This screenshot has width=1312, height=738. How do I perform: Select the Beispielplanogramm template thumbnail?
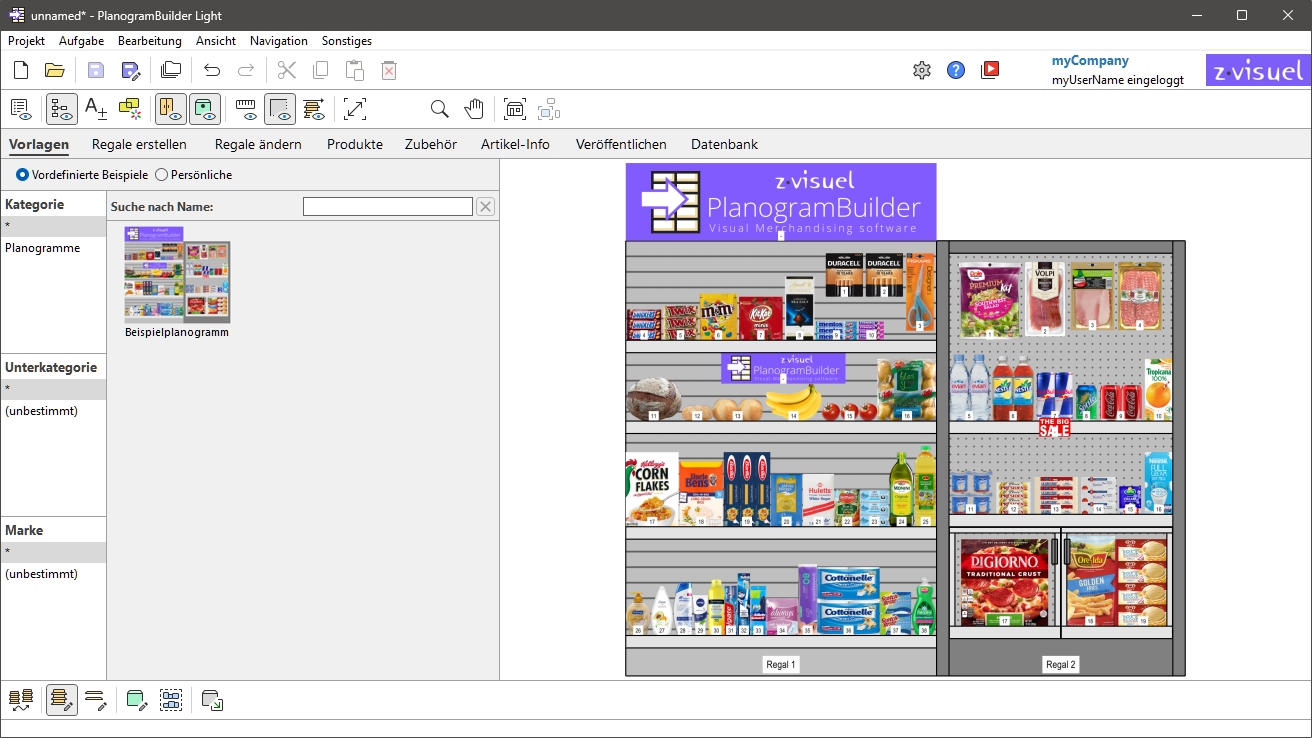(177, 282)
